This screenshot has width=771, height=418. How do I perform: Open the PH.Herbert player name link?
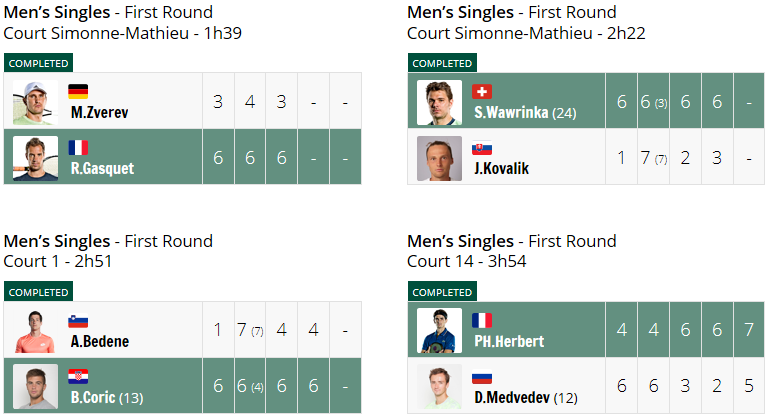[x=509, y=341]
